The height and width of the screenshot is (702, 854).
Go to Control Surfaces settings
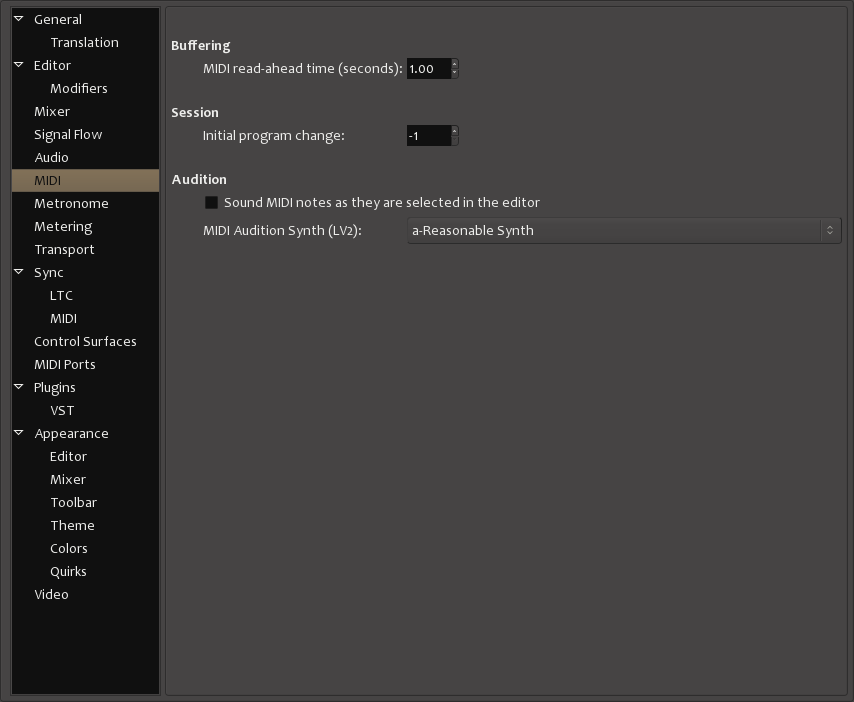(x=85, y=341)
